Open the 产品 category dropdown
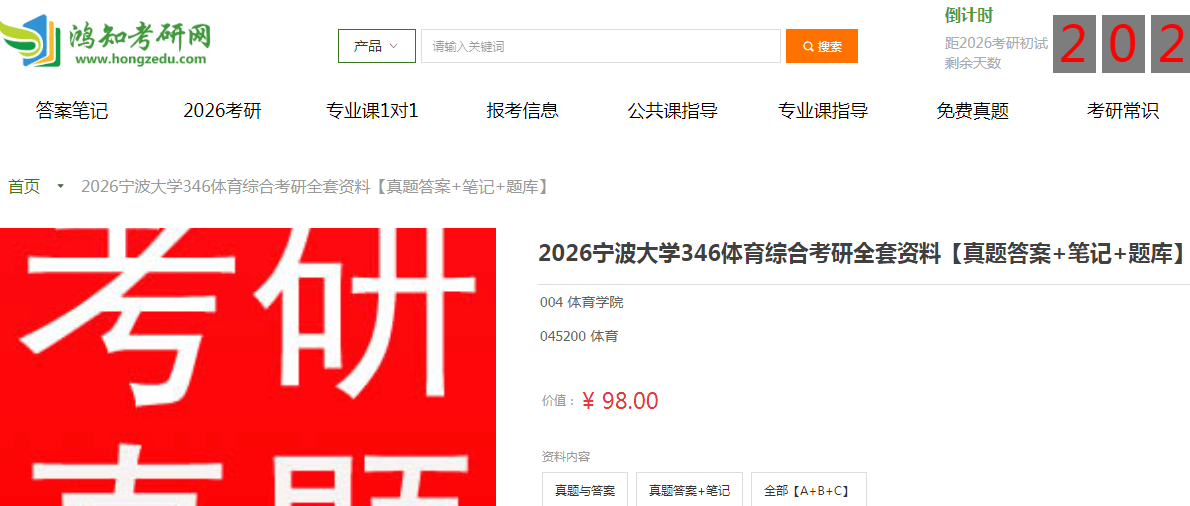This screenshot has height=506, width=1190. pos(376,46)
